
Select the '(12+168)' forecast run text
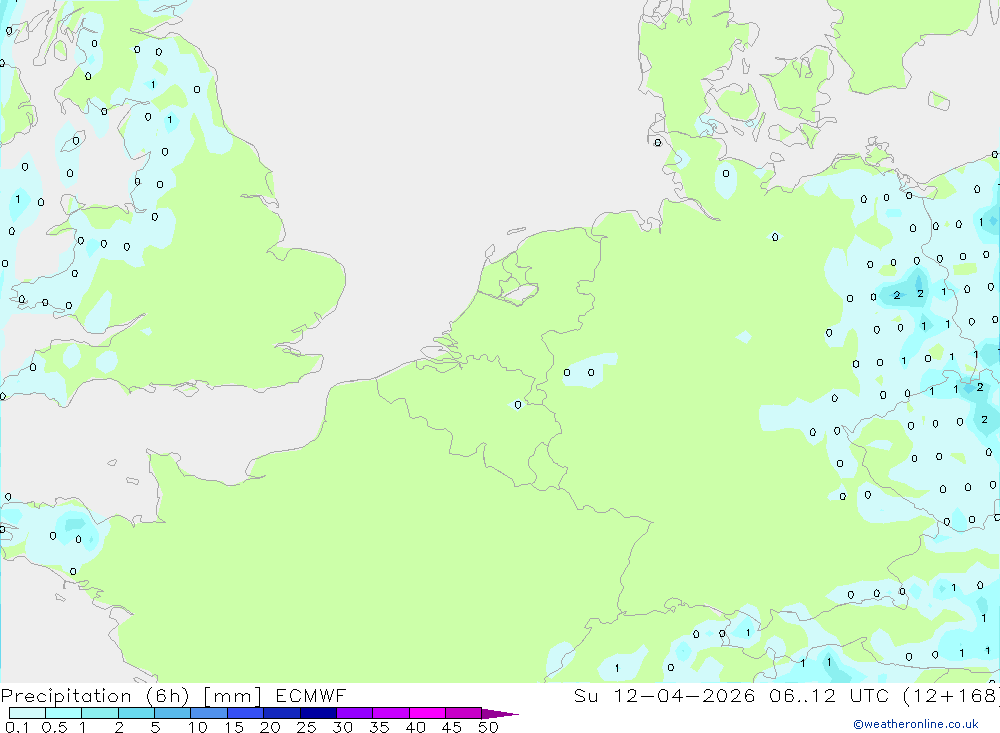pos(951,695)
